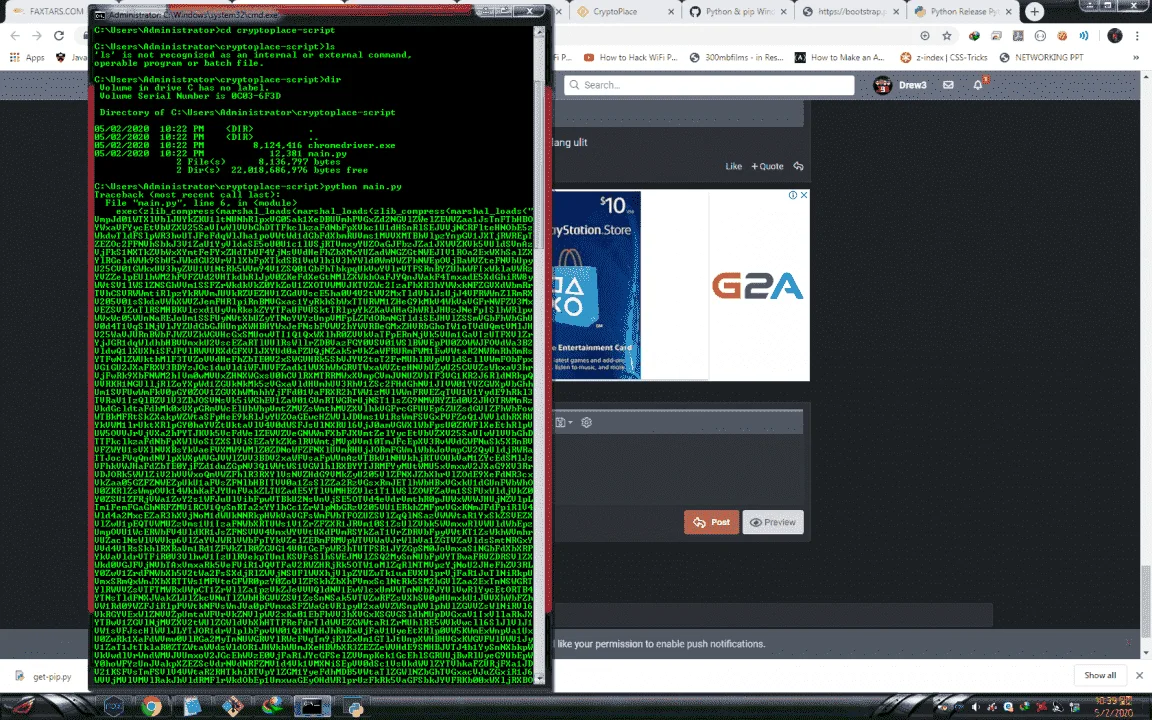Open the G2A advertisement
This screenshot has height=720, width=1152.
pos(758,286)
